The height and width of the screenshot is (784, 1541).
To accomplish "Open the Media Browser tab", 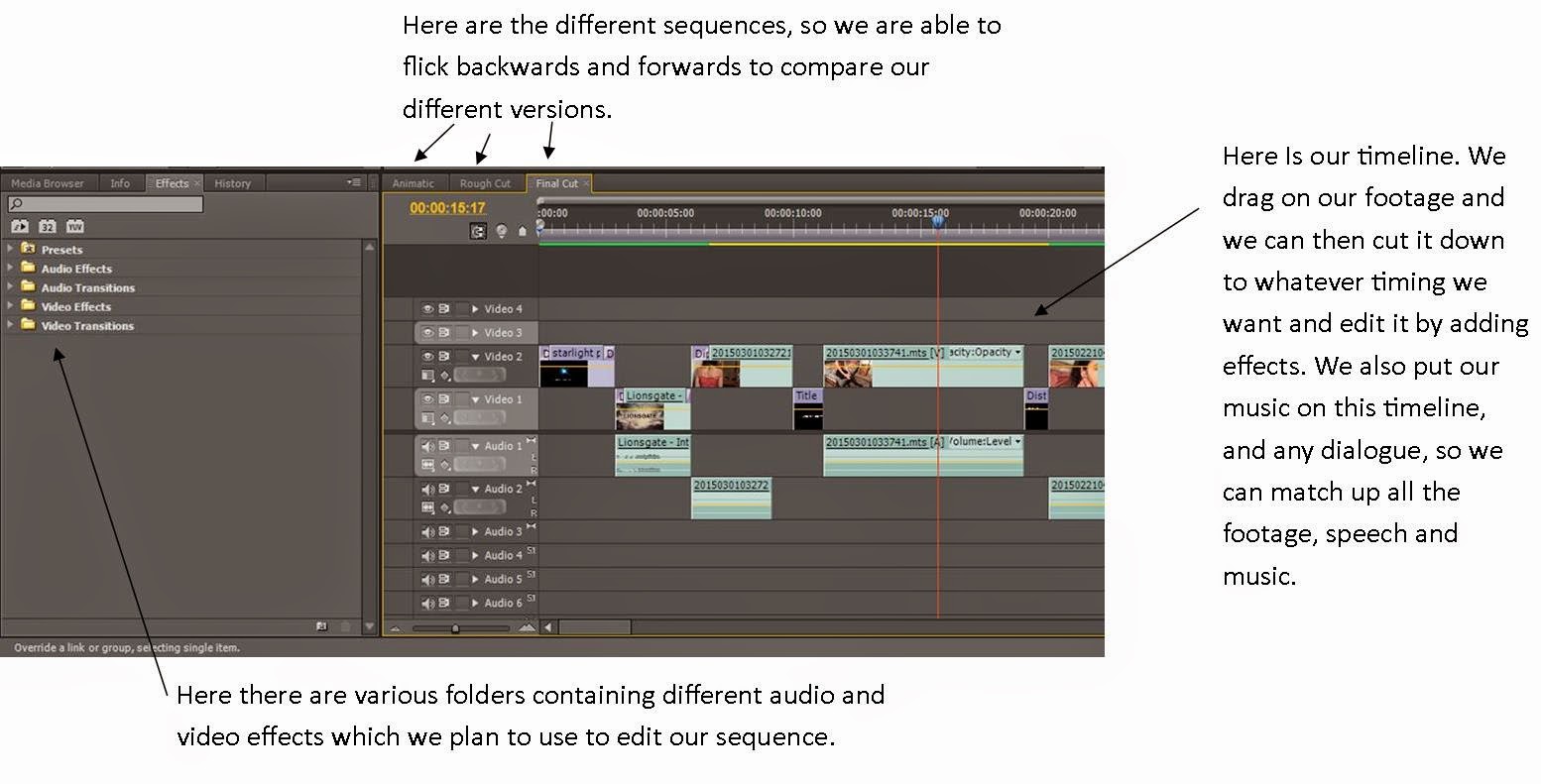I will pos(48,183).
